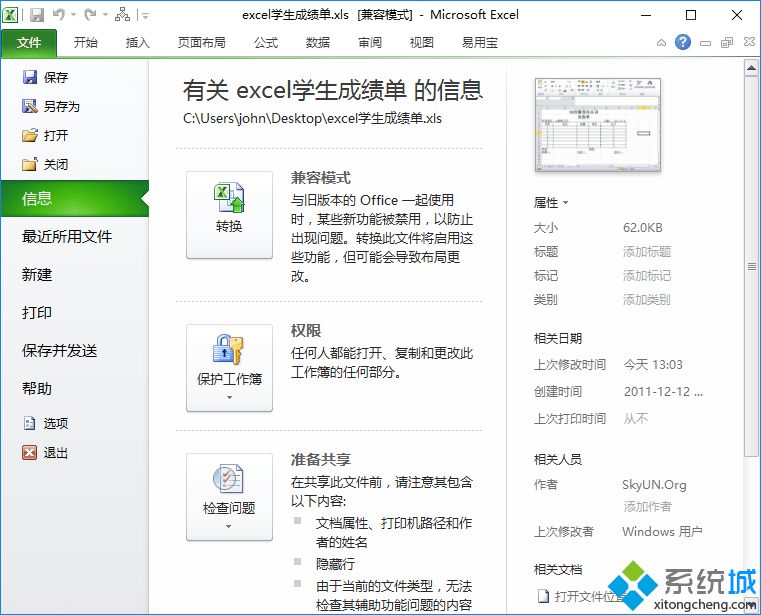This screenshot has width=761, height=615.
Task: Click the 隐藏行 bullet item
Action: point(335,564)
